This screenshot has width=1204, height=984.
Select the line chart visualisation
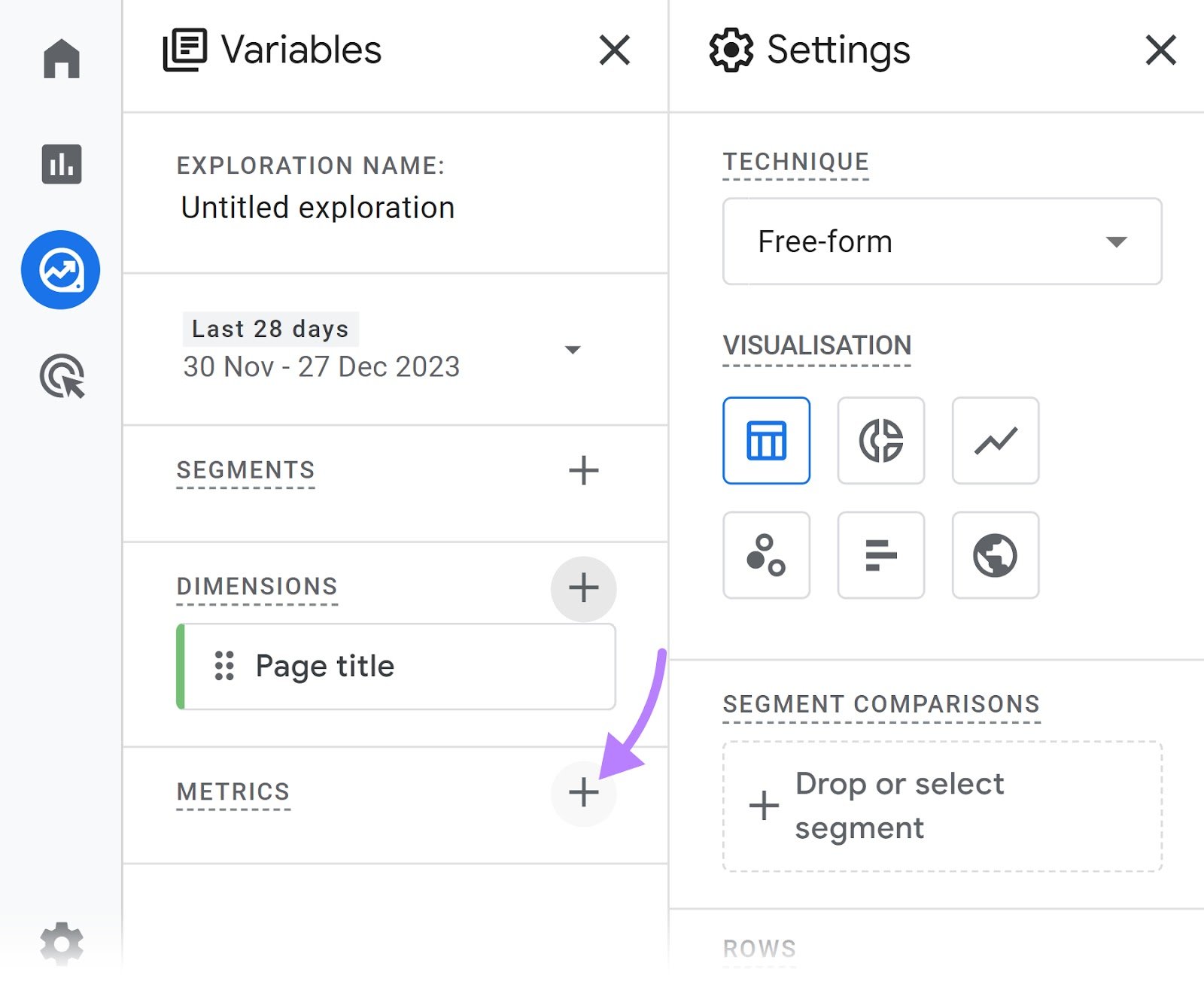point(995,441)
